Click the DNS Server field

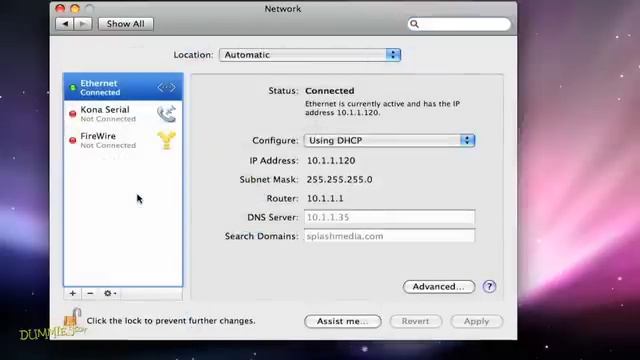[x=389, y=217]
